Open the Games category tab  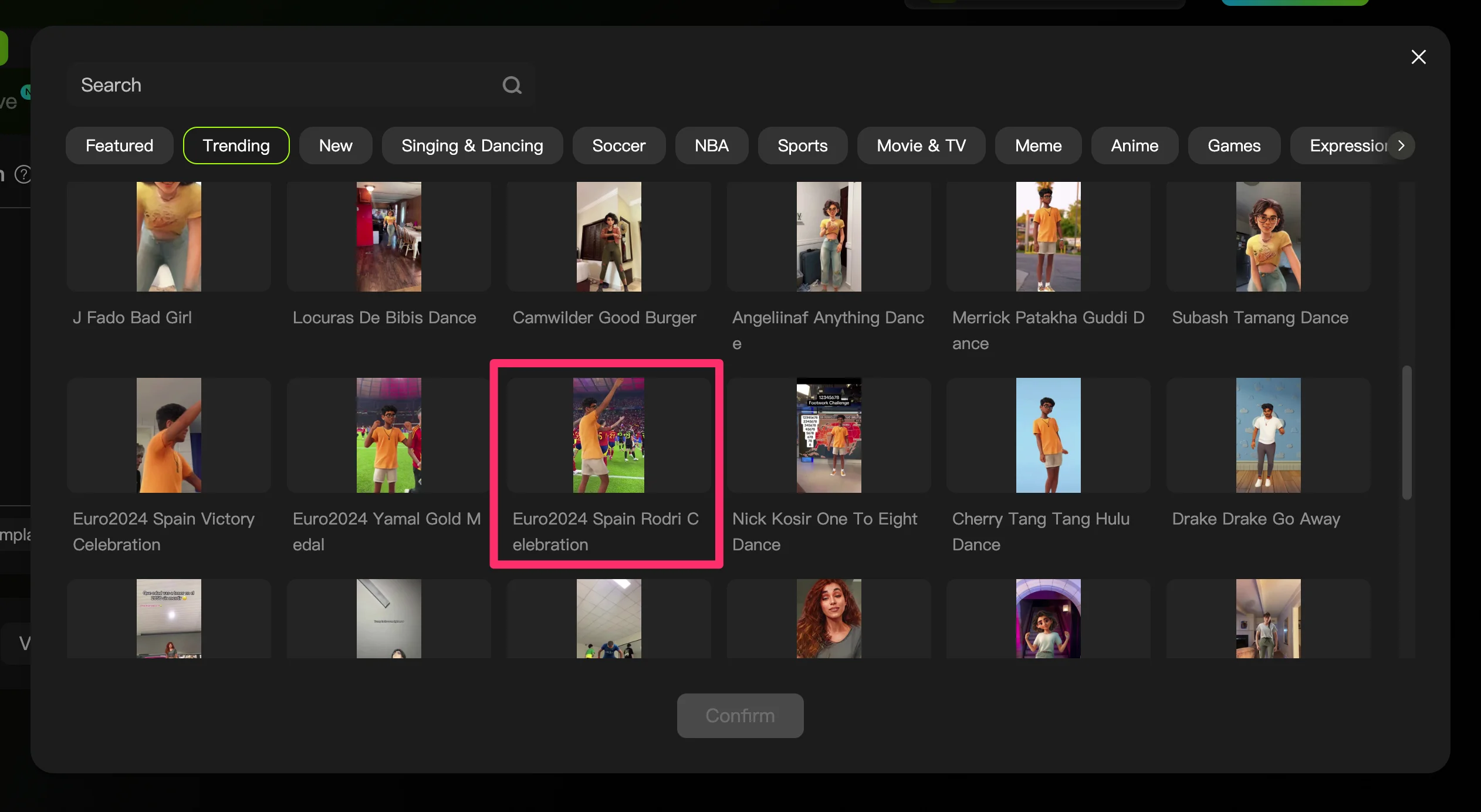click(1233, 146)
